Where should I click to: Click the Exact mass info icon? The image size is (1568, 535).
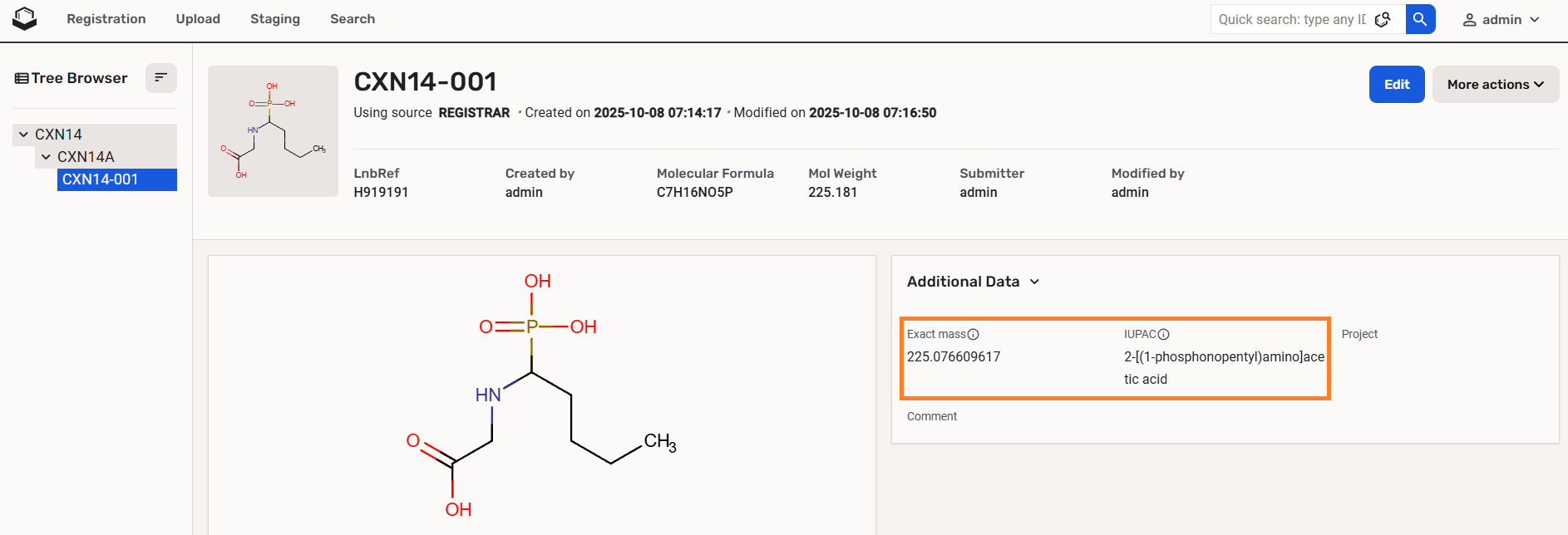pyautogui.click(x=974, y=334)
